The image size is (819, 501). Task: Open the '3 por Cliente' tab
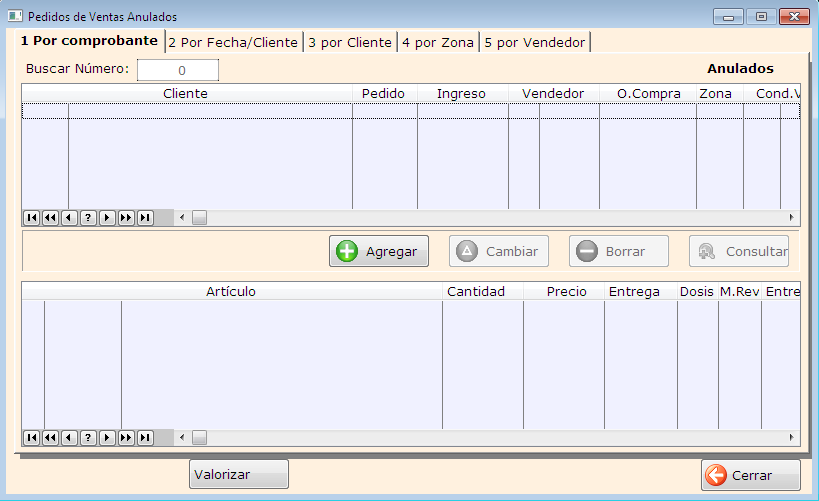pyautogui.click(x=350, y=42)
